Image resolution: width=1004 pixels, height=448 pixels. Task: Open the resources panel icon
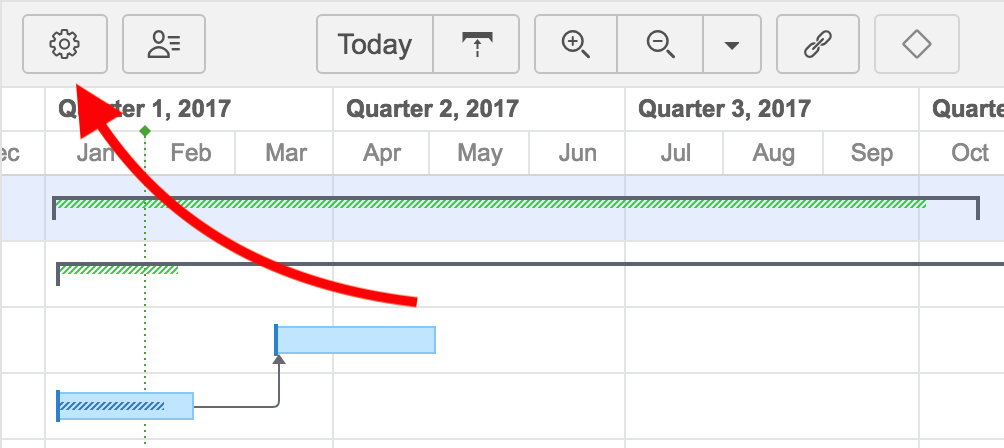pos(164,44)
